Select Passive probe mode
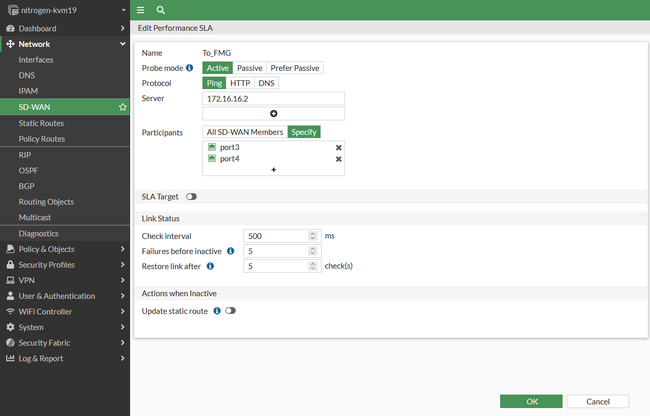Image resolution: width=650 pixels, height=416 pixels. (x=249, y=68)
